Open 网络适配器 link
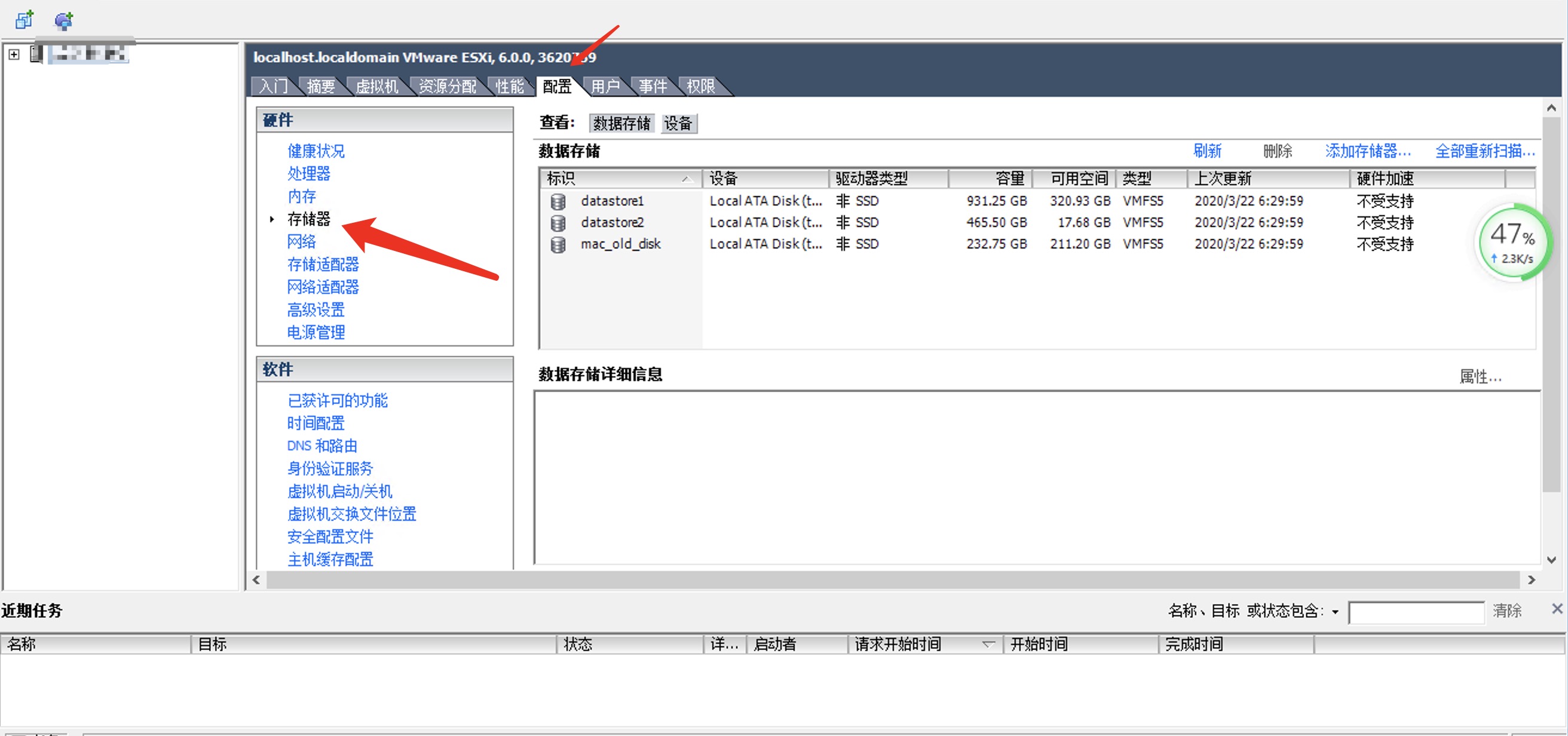Viewport: 1568px width, 736px height. point(323,287)
